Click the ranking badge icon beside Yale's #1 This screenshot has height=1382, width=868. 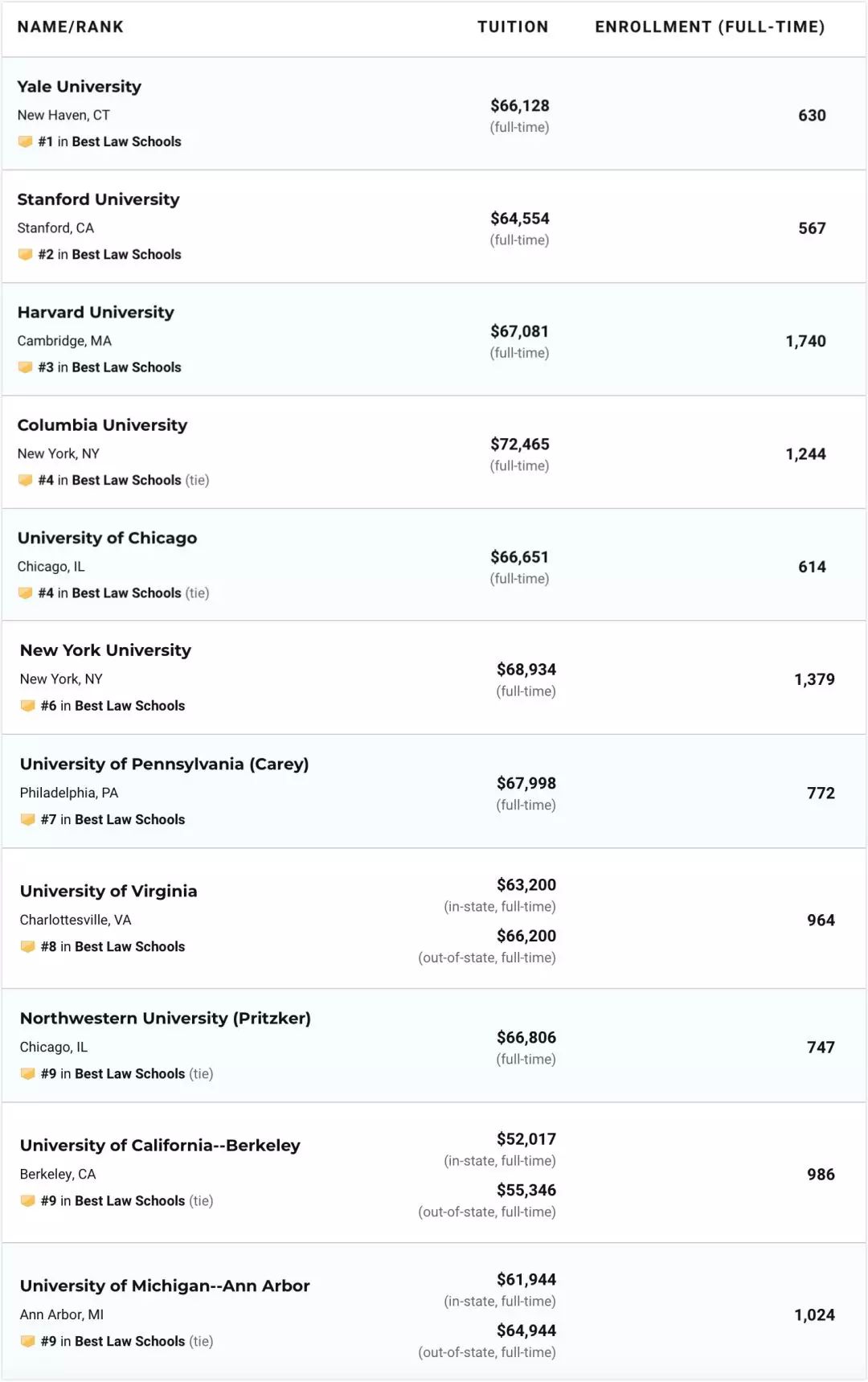[25, 141]
